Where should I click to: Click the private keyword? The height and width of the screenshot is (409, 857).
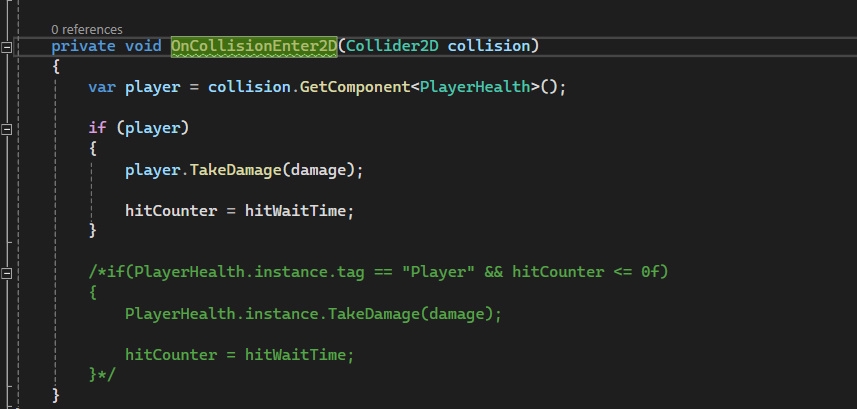click(x=84, y=46)
